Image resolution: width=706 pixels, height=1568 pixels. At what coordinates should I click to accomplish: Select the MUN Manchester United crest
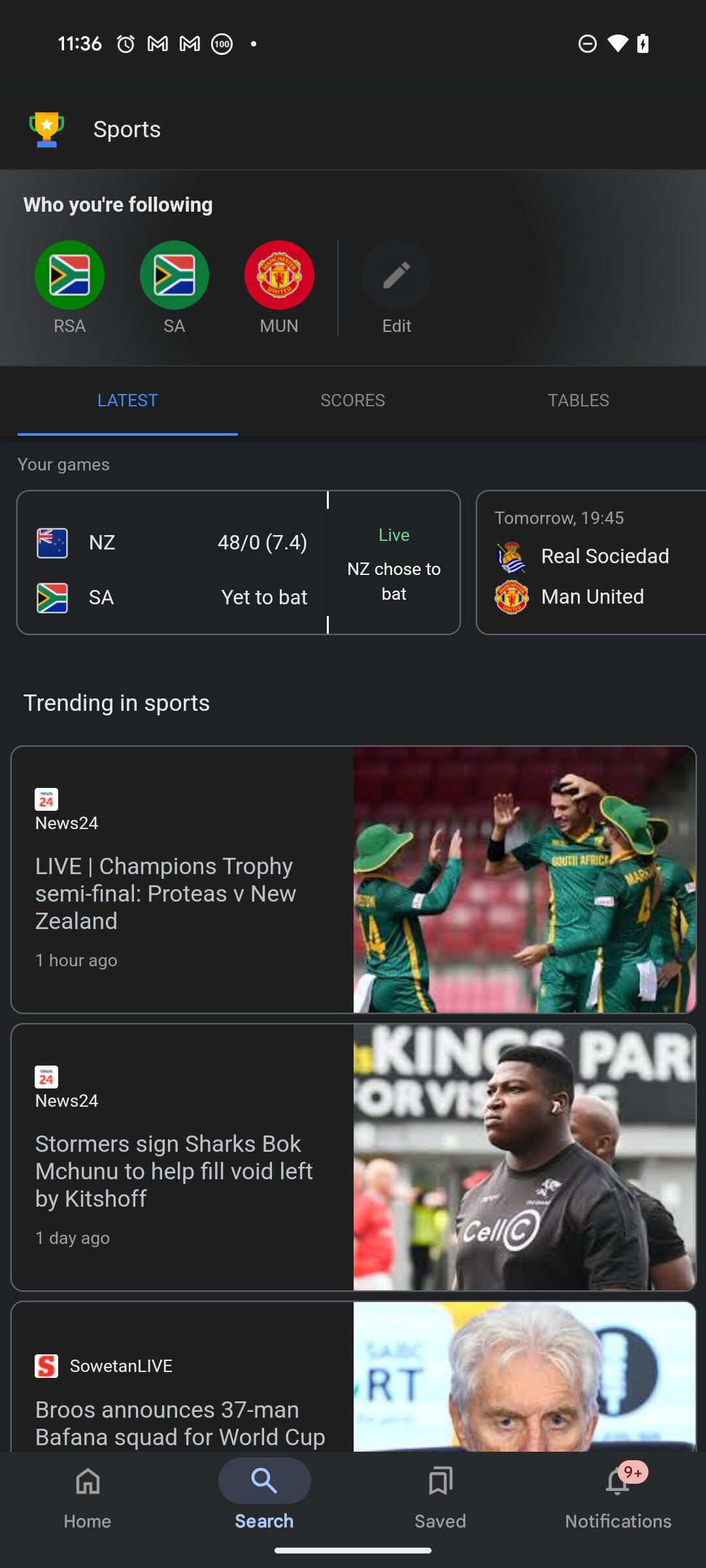279,275
